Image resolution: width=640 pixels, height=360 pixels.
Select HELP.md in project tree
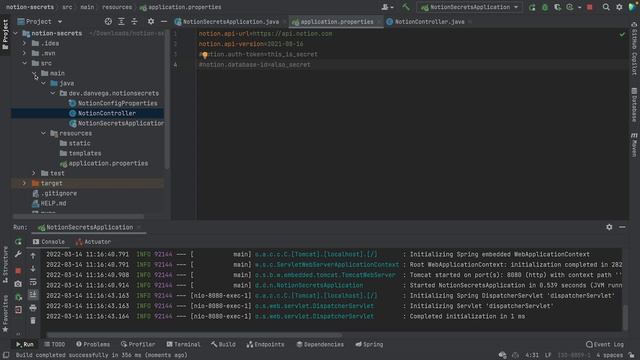pos(53,203)
